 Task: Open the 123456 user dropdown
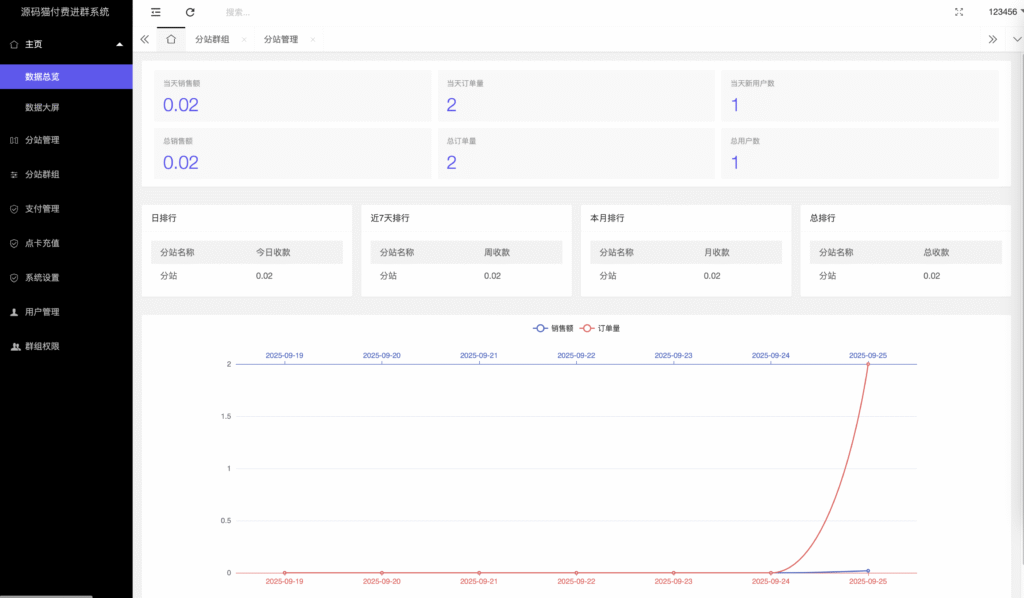[x=1003, y=12]
